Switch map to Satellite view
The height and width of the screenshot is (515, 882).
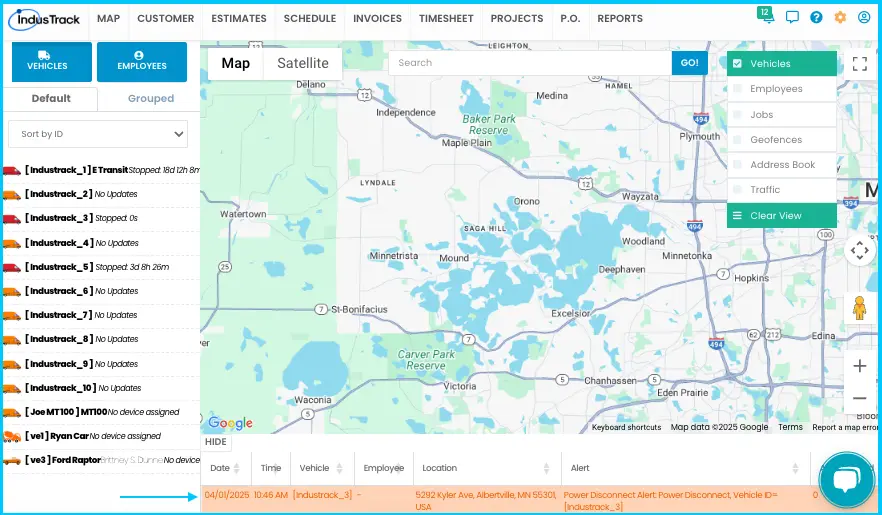pyautogui.click(x=303, y=64)
